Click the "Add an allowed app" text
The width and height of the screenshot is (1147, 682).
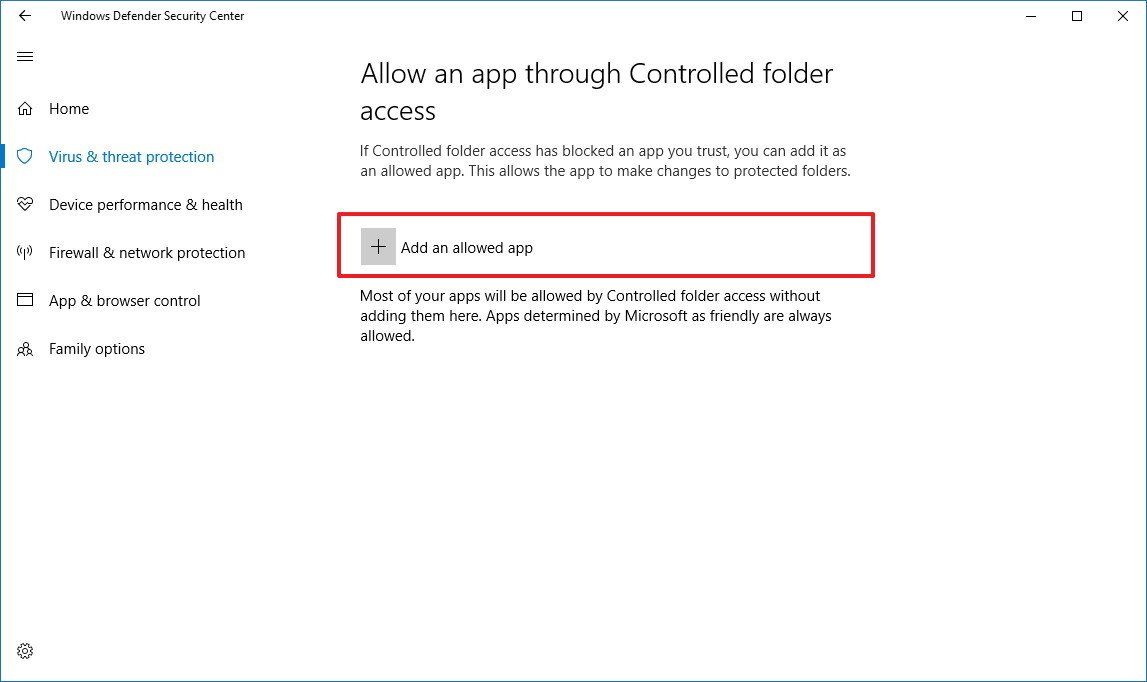(x=467, y=248)
